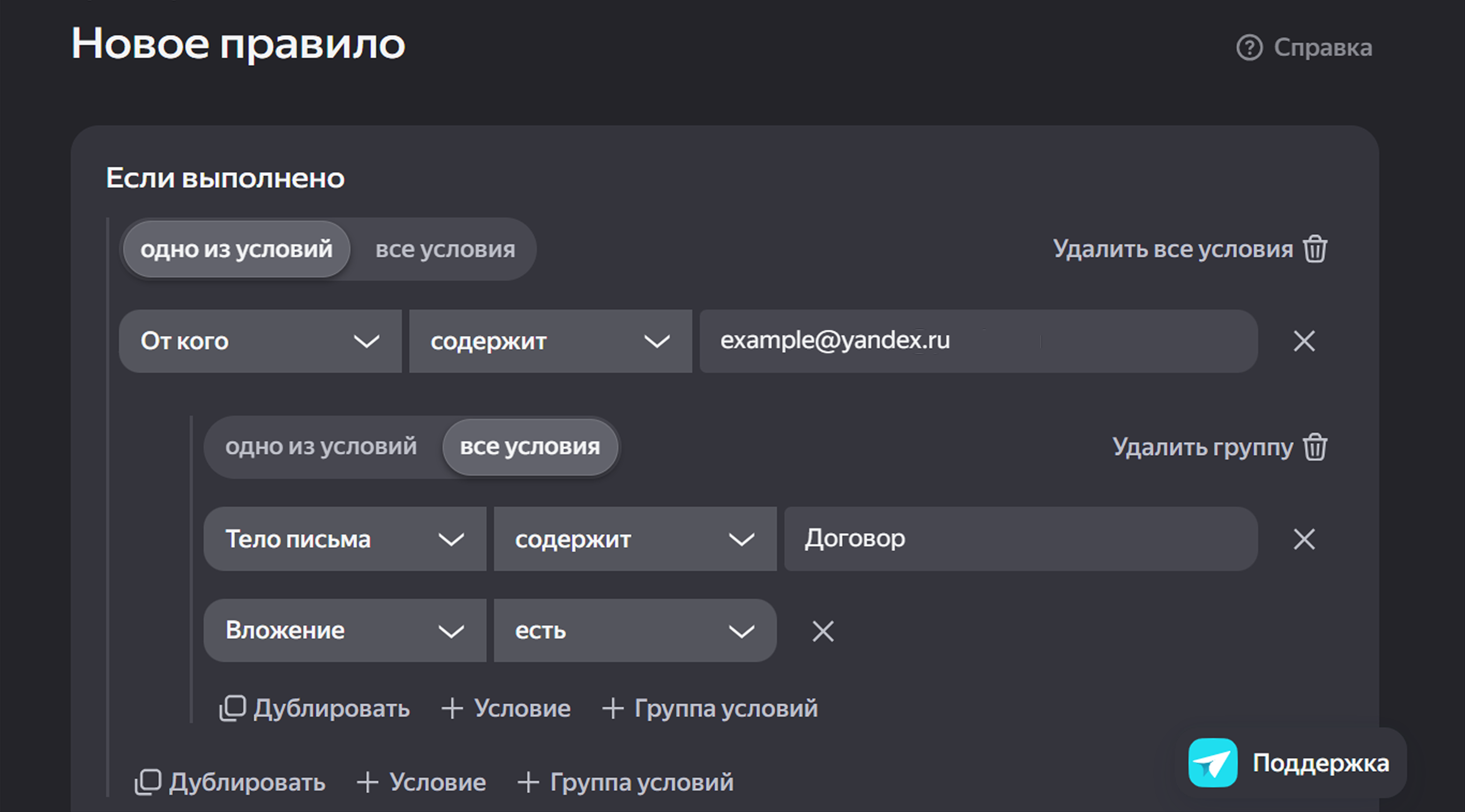Image resolution: width=1465 pixels, height=812 pixels.
Task: Click the example@yandex.ru input field
Action: coord(978,341)
